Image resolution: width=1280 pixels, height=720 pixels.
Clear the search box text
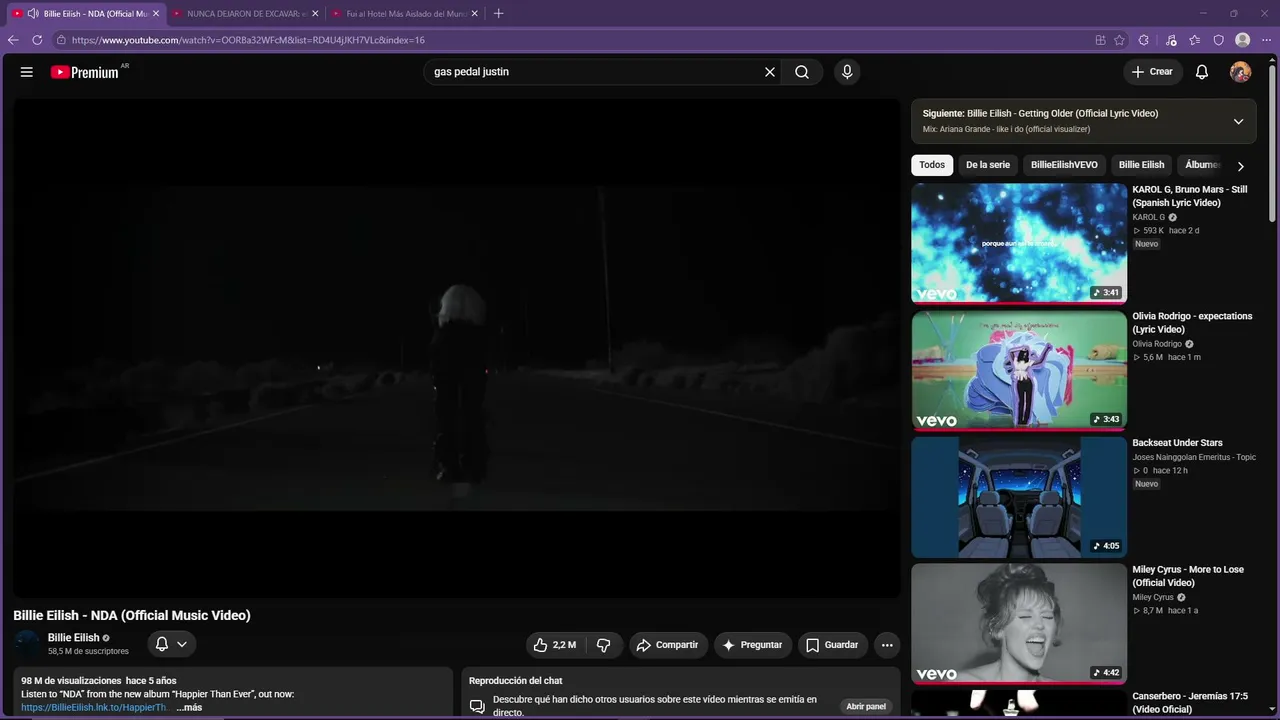tap(770, 72)
